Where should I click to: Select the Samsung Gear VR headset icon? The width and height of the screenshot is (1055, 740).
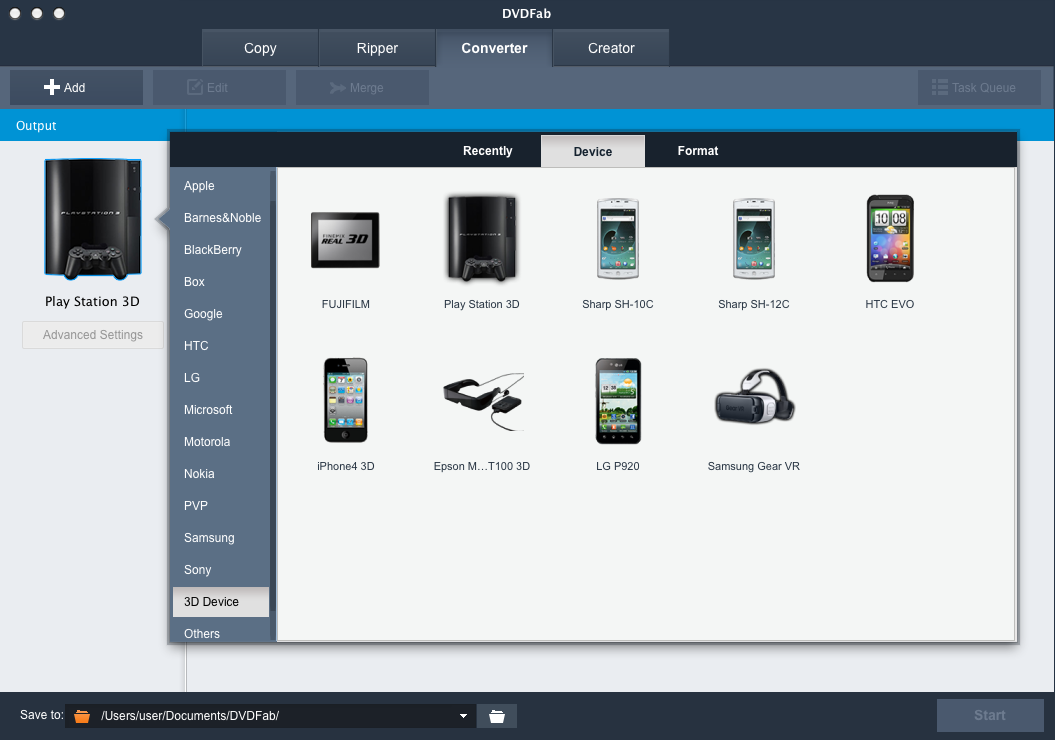[754, 396]
